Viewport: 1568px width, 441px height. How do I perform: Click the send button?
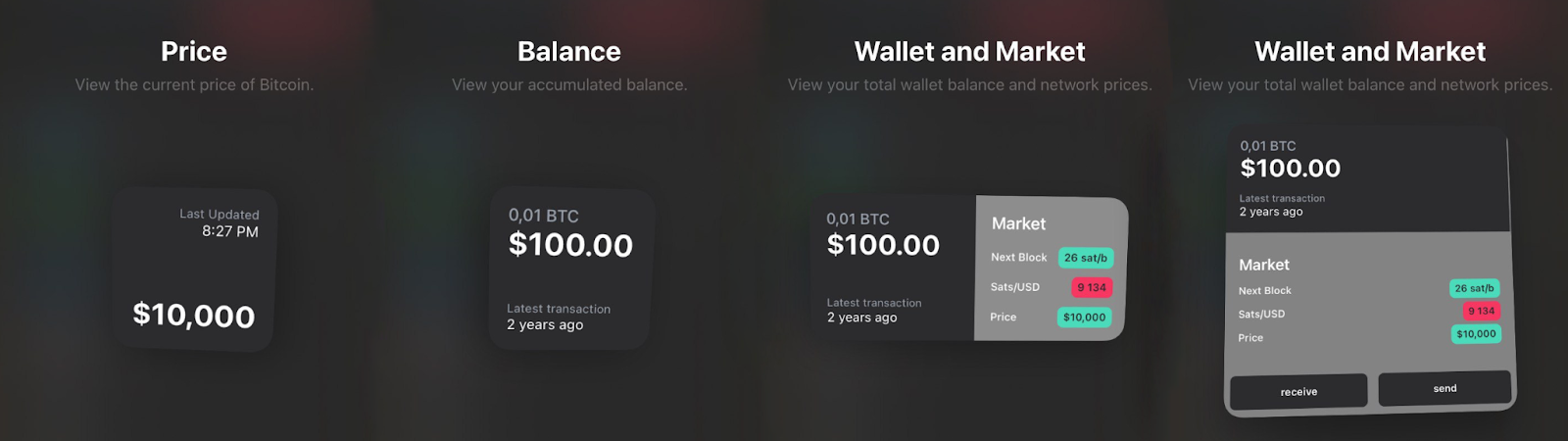pos(1445,388)
